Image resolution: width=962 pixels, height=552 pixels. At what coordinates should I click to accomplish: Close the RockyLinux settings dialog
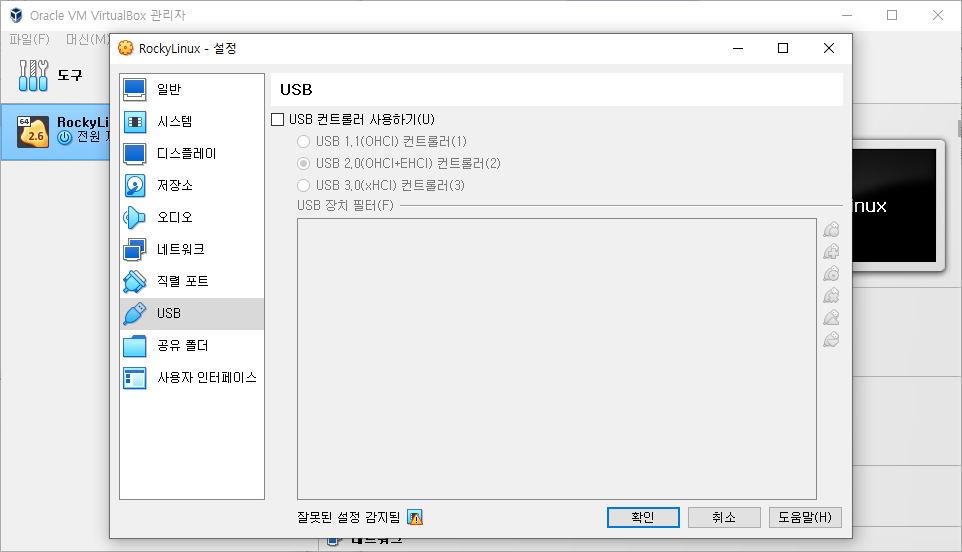click(x=829, y=48)
